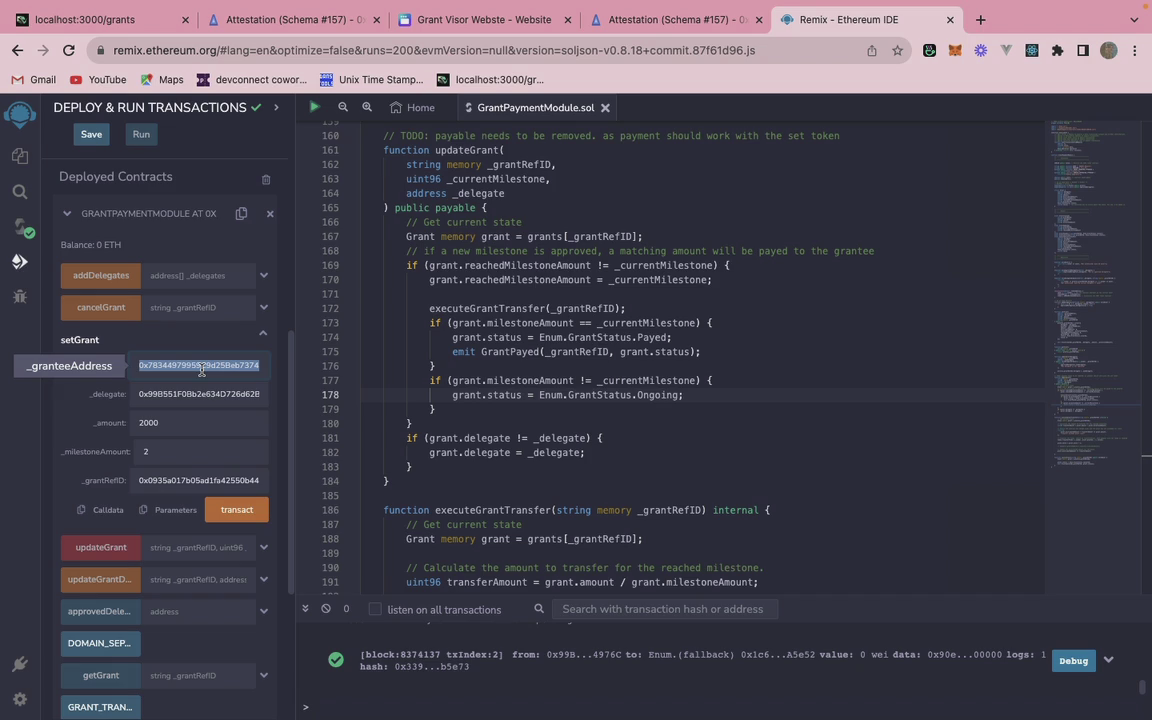Expand the updateGrant function inputs
The height and width of the screenshot is (720, 1152).
pyautogui.click(x=264, y=547)
